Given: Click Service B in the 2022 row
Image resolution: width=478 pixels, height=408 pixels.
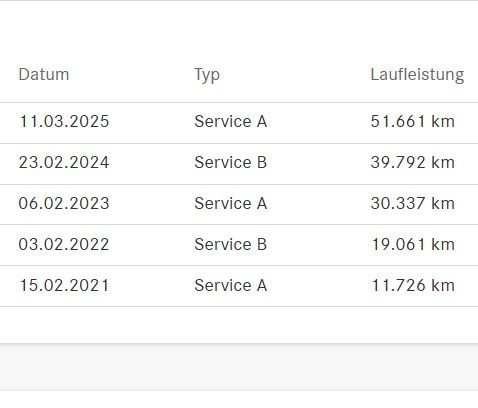Looking at the screenshot, I should coord(231,244).
